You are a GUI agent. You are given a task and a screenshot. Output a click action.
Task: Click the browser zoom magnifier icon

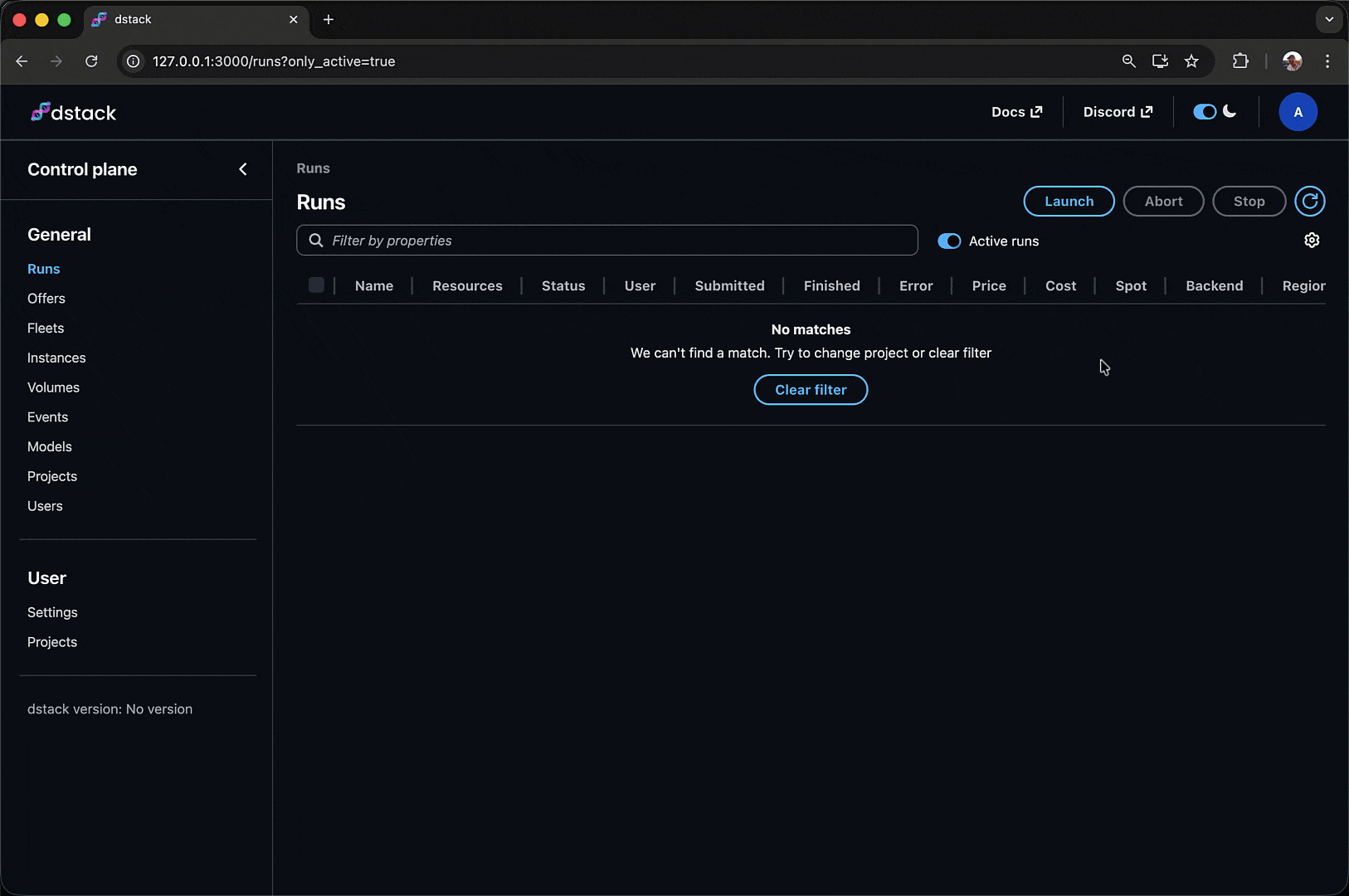point(1128,61)
